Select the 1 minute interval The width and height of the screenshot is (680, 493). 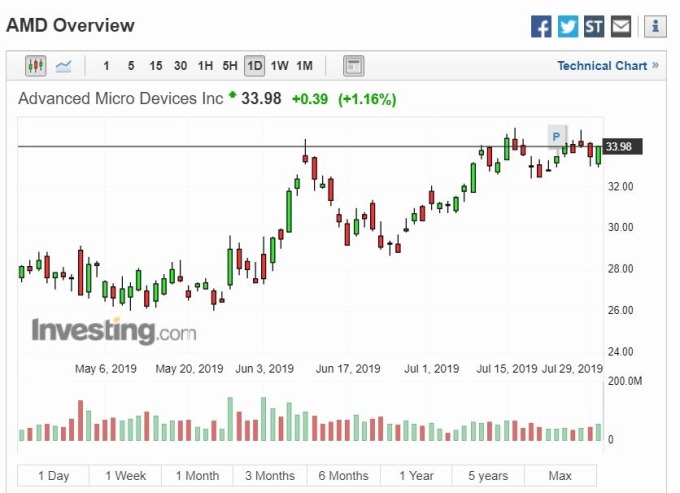coord(106,66)
